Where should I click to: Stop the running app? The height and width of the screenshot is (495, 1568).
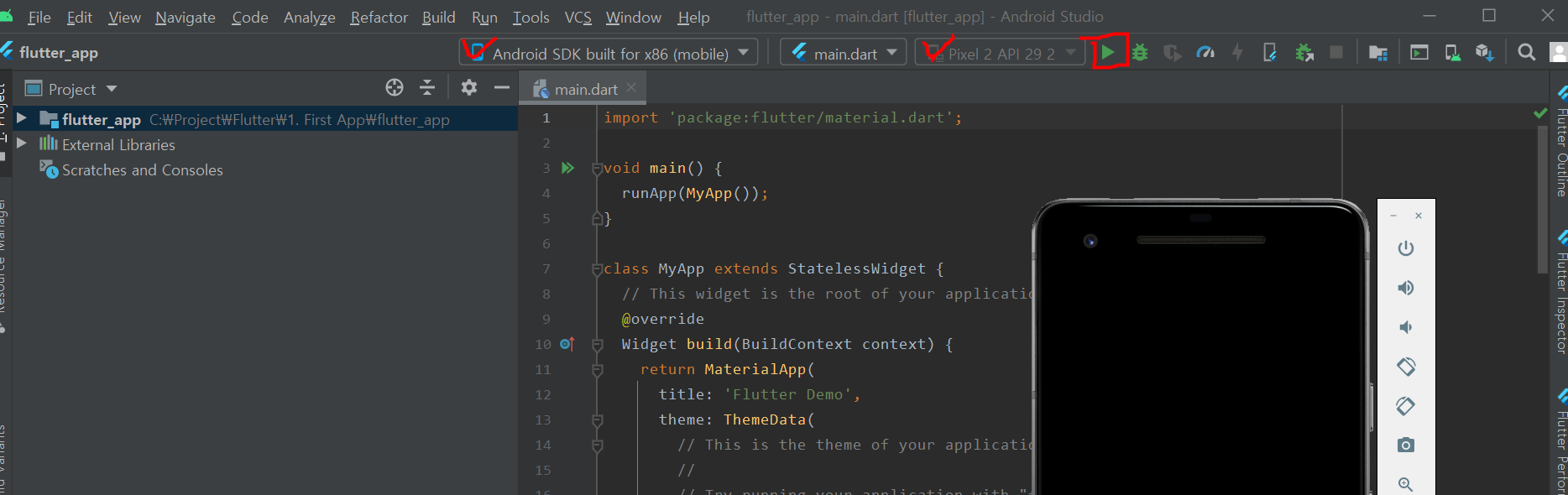coord(1336,53)
